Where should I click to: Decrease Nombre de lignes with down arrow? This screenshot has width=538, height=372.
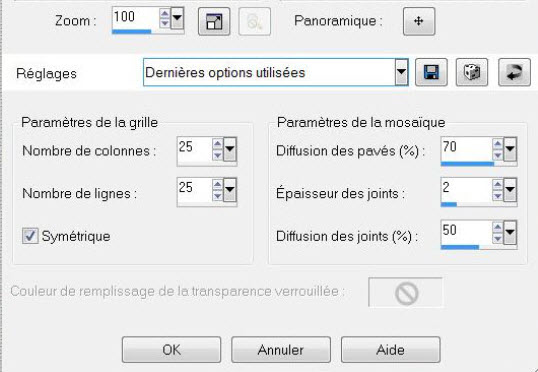click(218, 196)
